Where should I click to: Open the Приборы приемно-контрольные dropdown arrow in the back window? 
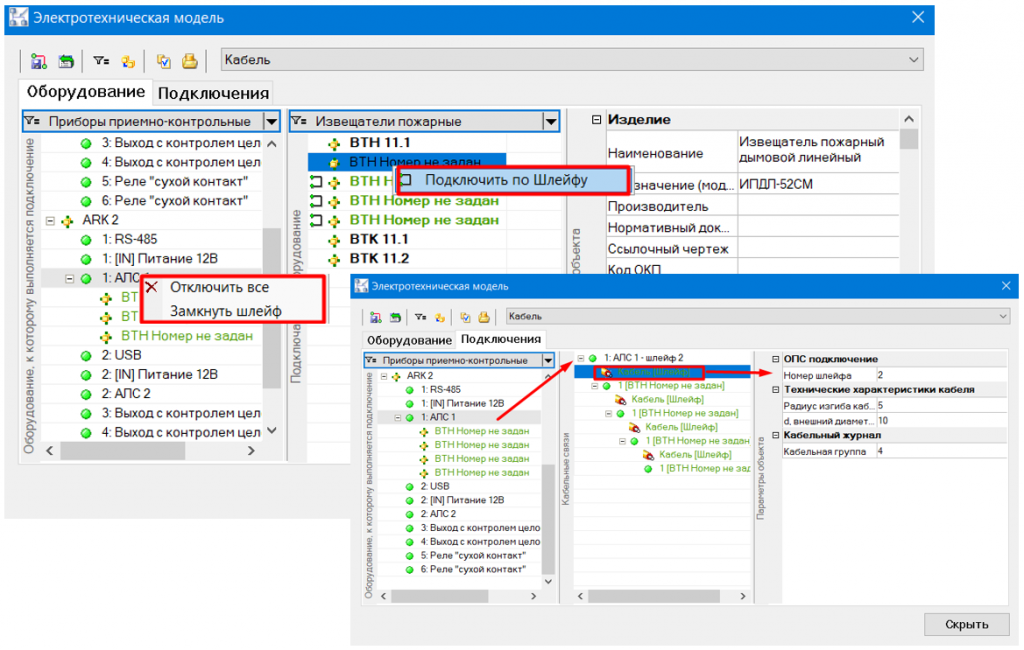click(x=271, y=121)
